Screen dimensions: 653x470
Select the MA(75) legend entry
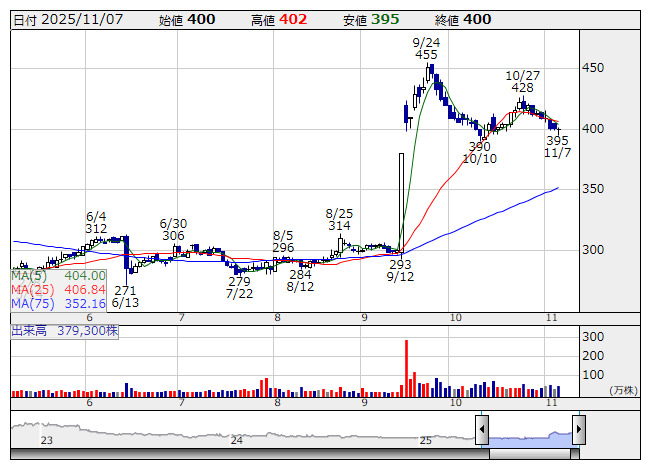(x=58, y=303)
